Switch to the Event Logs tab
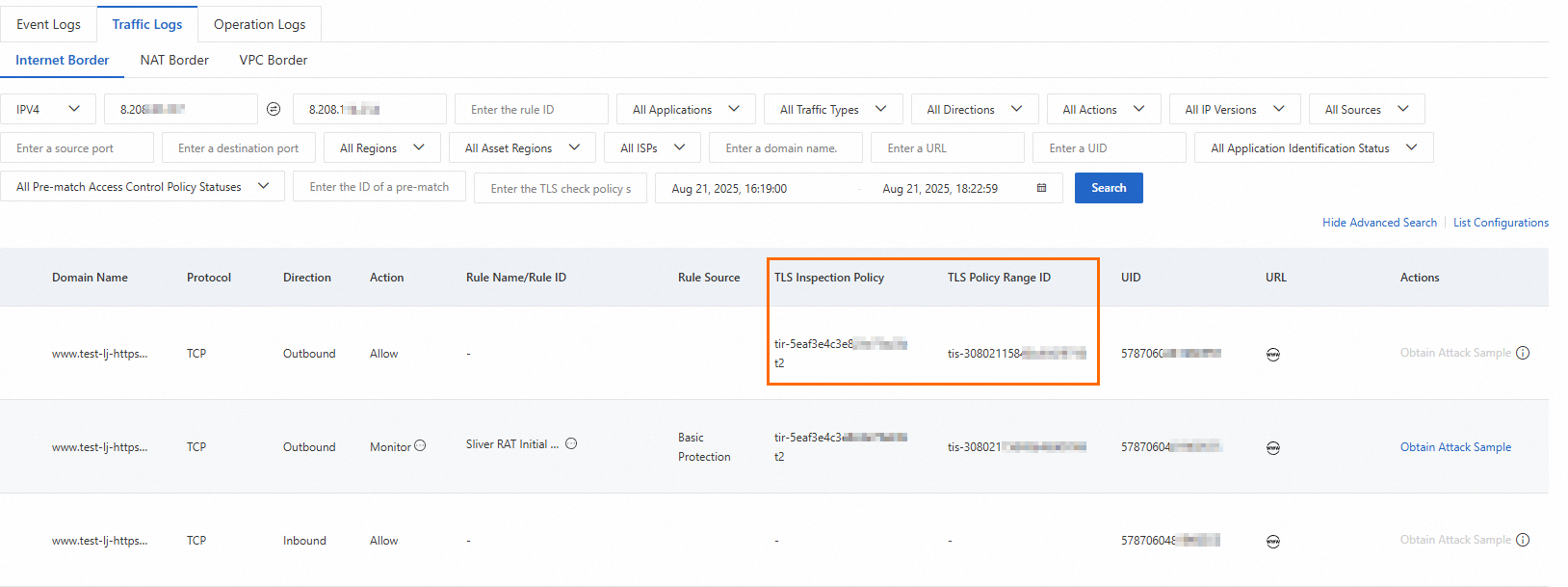1568x587 pixels. pos(48,24)
